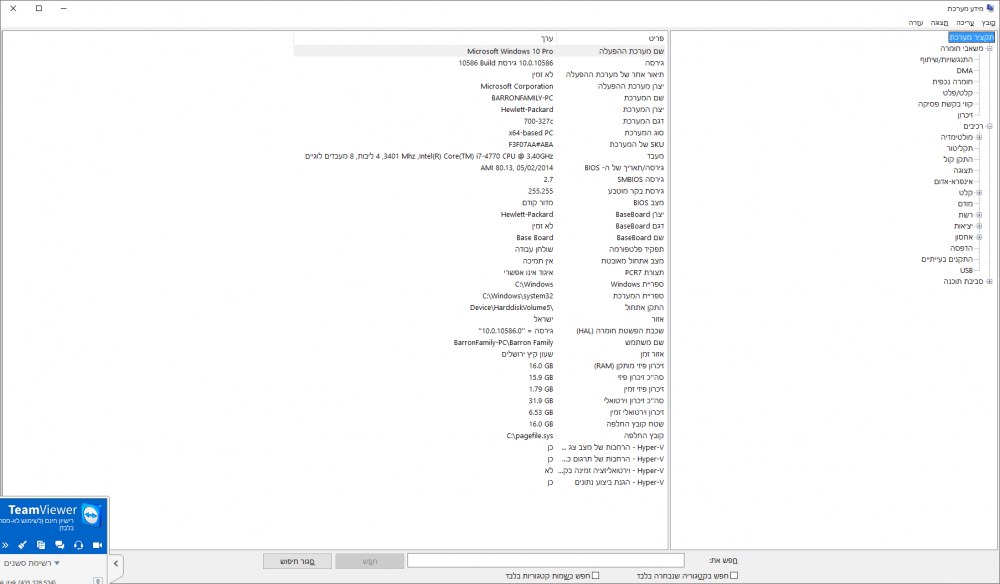
Task: Click the TeamViewer brush whiteboard icon
Action: (22, 545)
